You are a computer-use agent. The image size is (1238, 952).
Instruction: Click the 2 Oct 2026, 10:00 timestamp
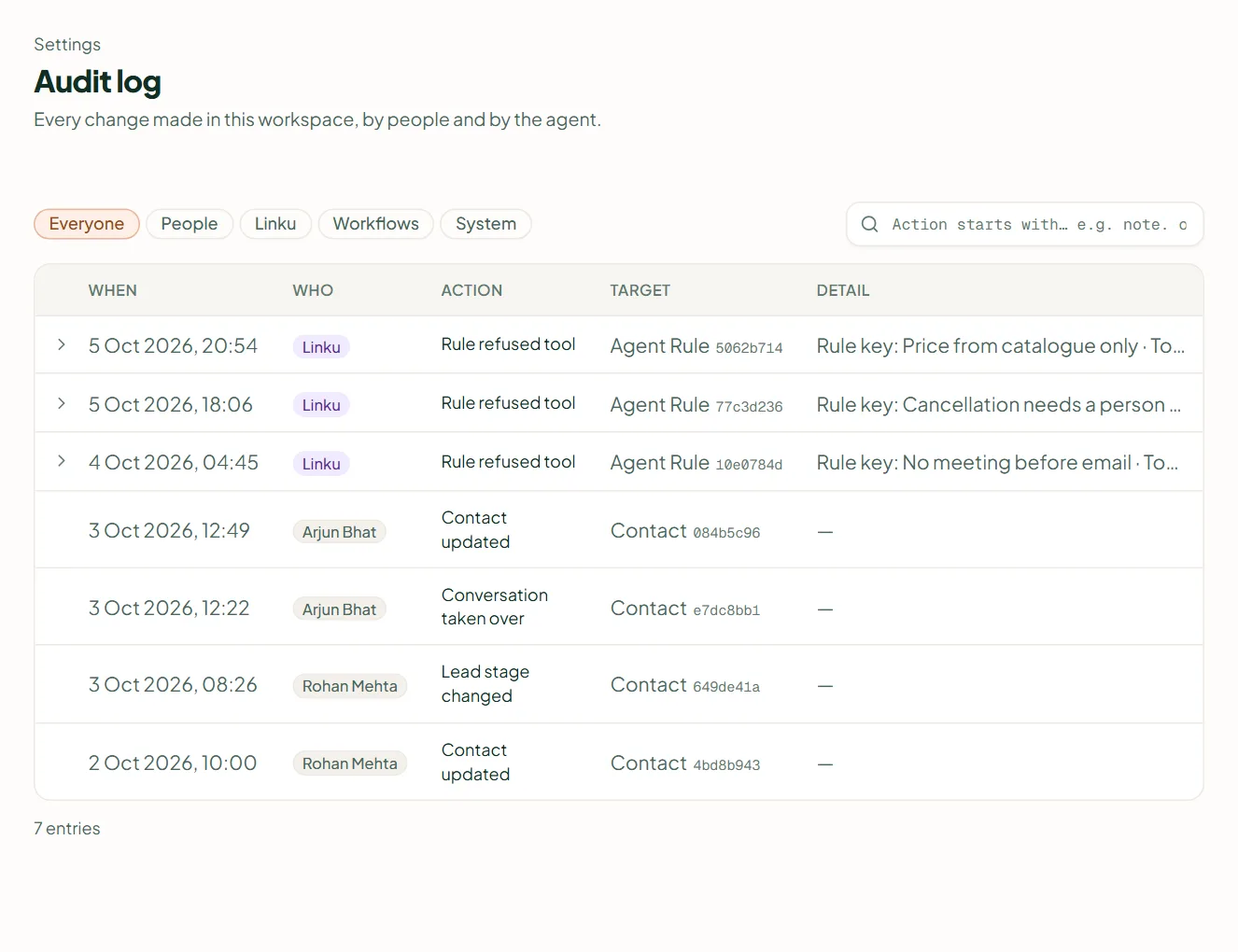click(173, 763)
